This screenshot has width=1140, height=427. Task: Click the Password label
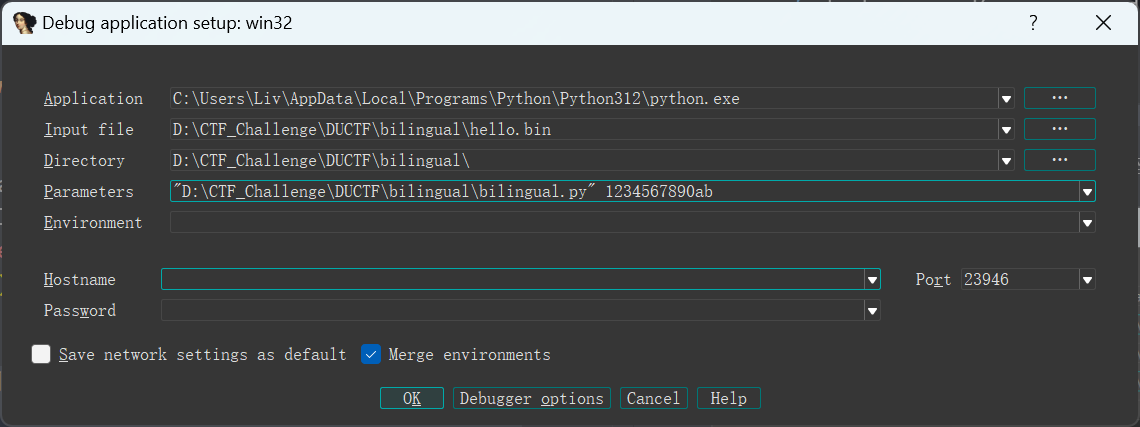point(80,311)
